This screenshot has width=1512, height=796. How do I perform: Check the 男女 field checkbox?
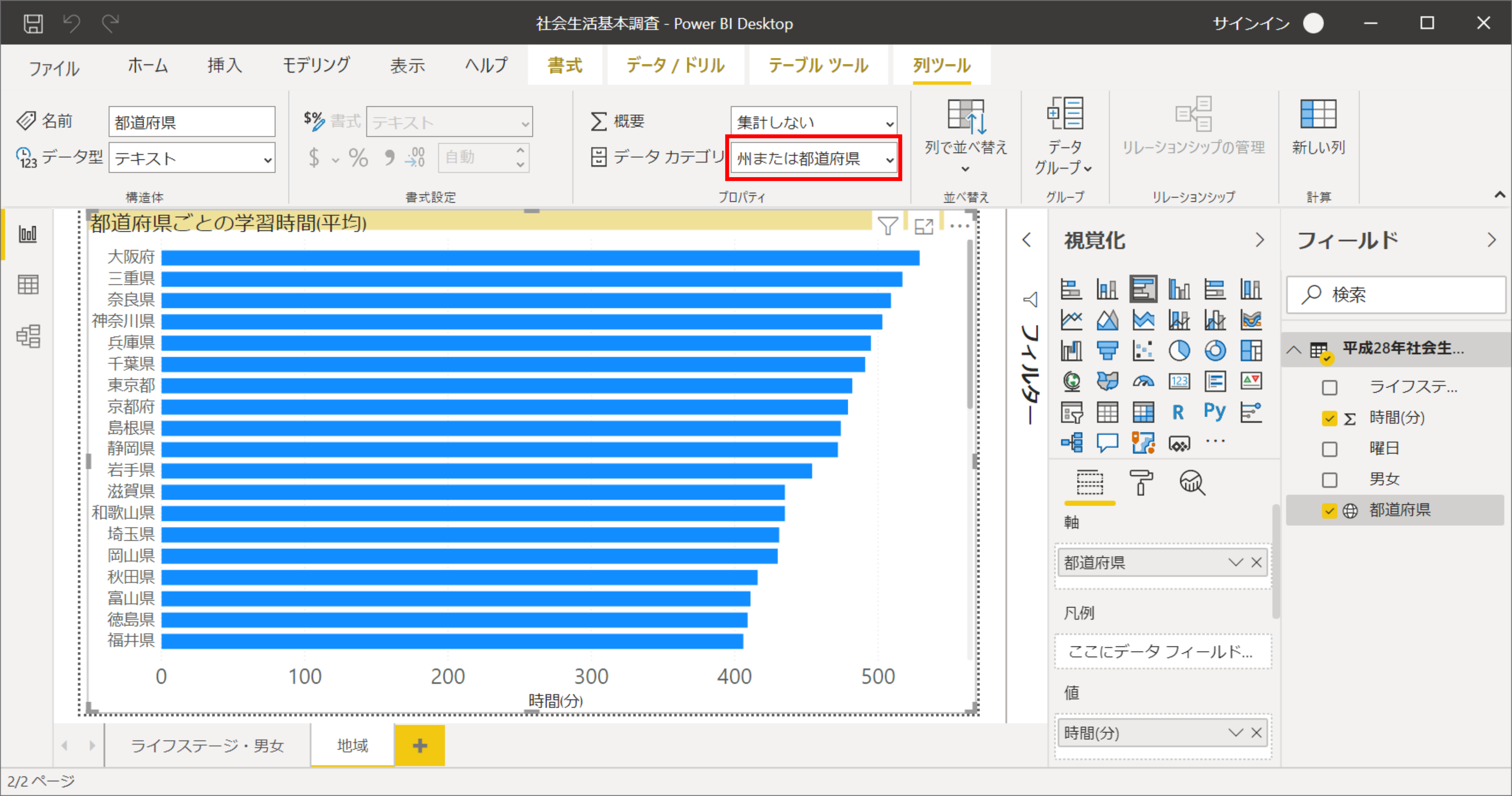(x=1329, y=479)
